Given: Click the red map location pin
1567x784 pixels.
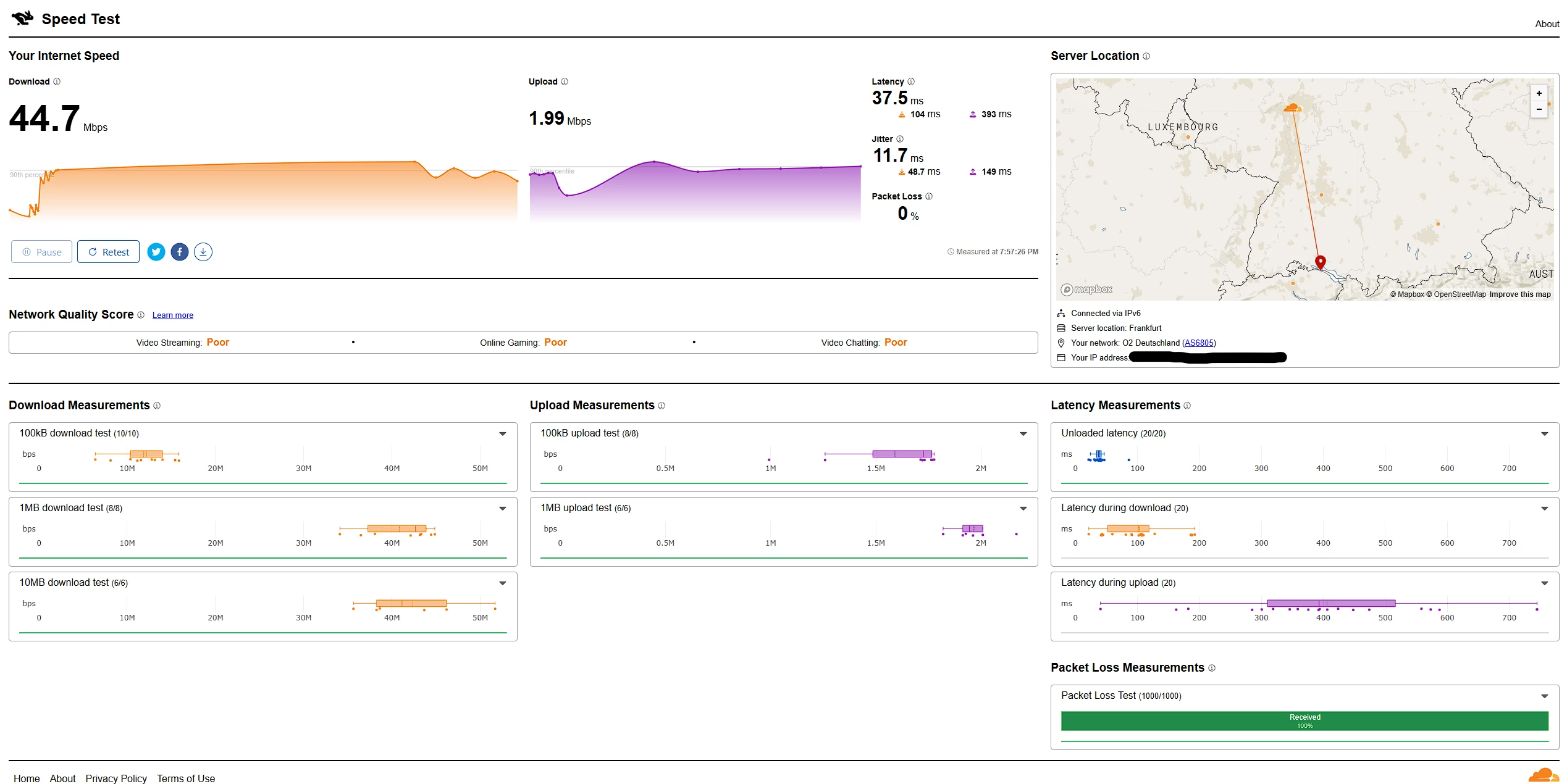Looking at the screenshot, I should (x=1321, y=262).
